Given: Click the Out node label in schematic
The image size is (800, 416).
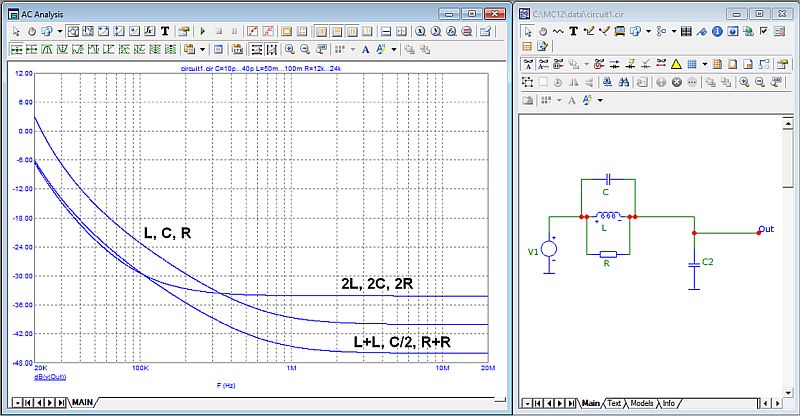Looking at the screenshot, I should tap(767, 229).
